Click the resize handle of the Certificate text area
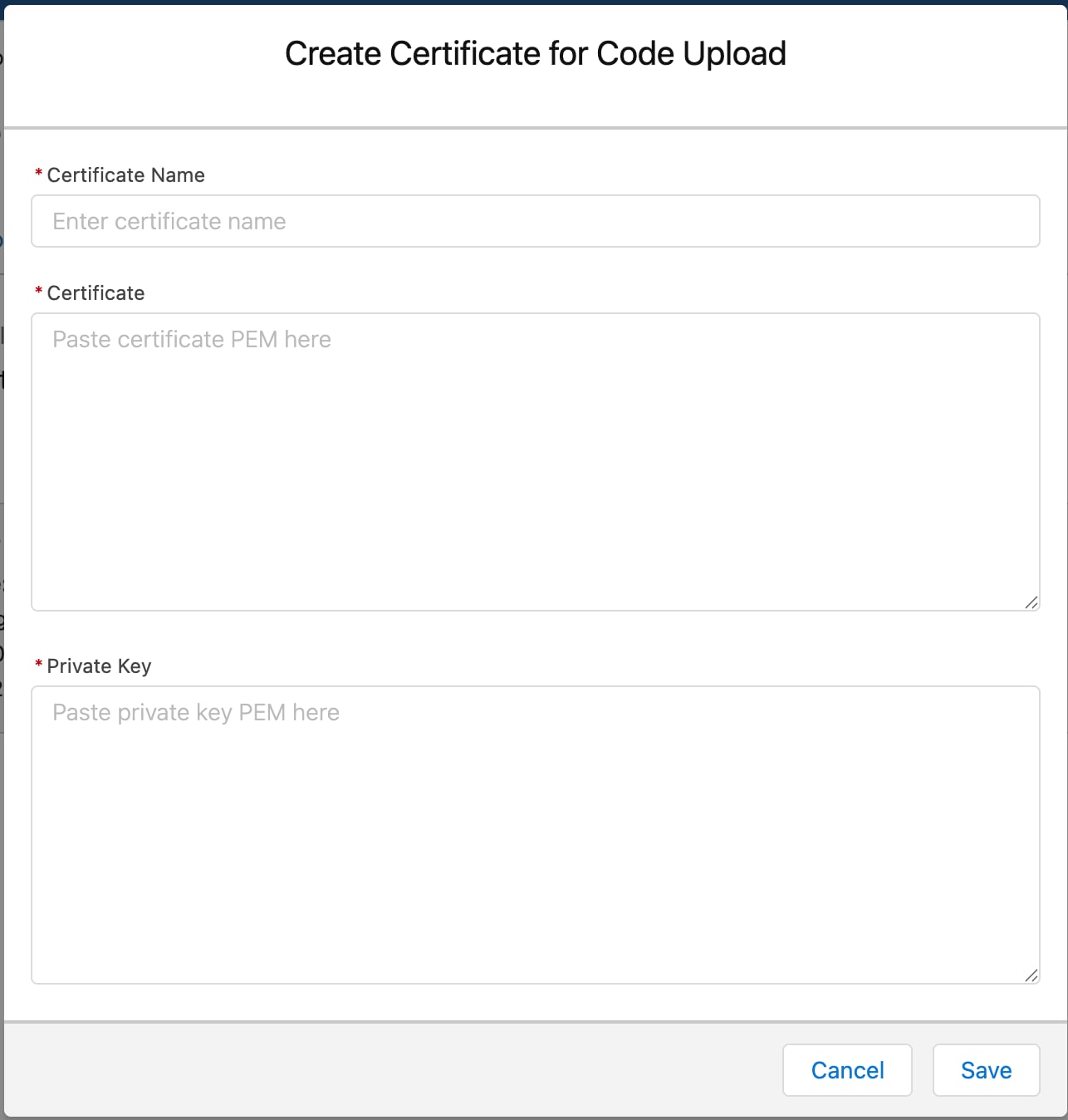The height and width of the screenshot is (1120, 1068). click(x=1032, y=602)
